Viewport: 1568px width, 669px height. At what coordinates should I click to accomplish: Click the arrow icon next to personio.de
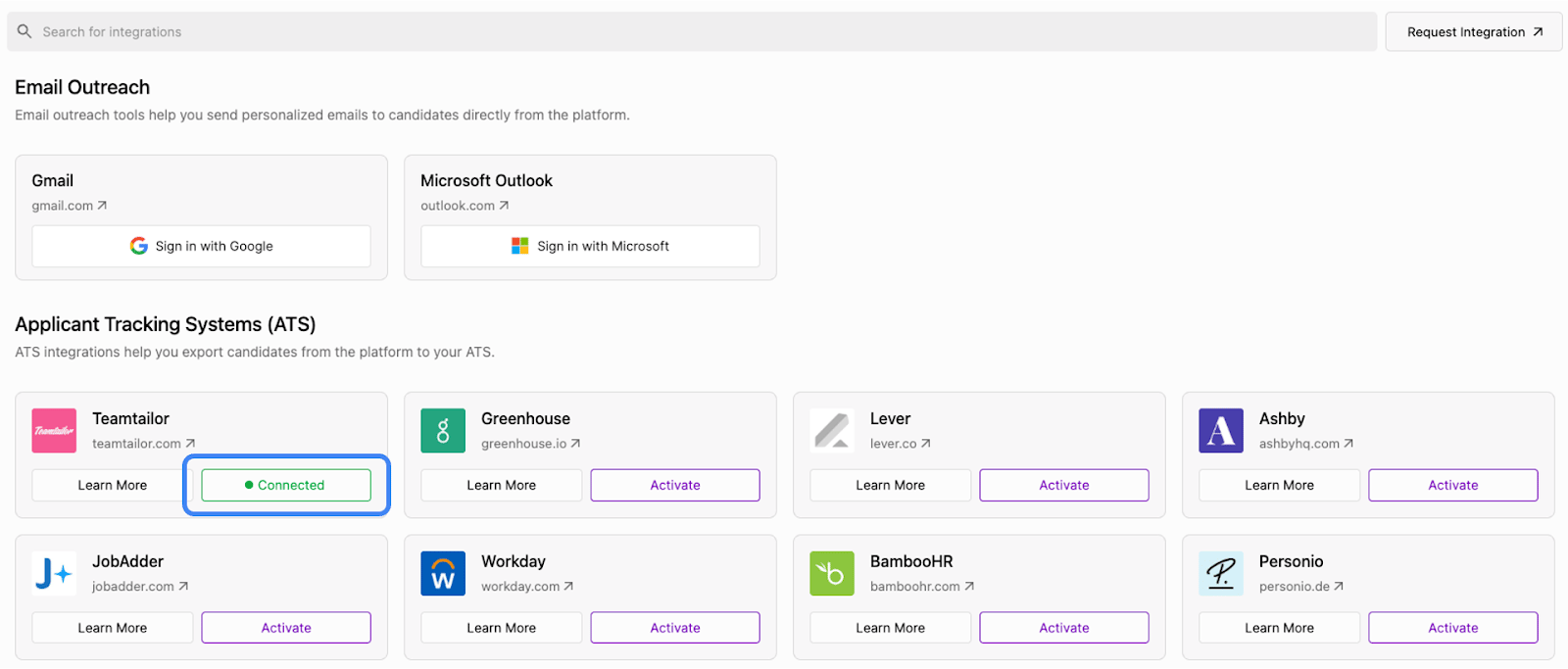tap(1339, 587)
